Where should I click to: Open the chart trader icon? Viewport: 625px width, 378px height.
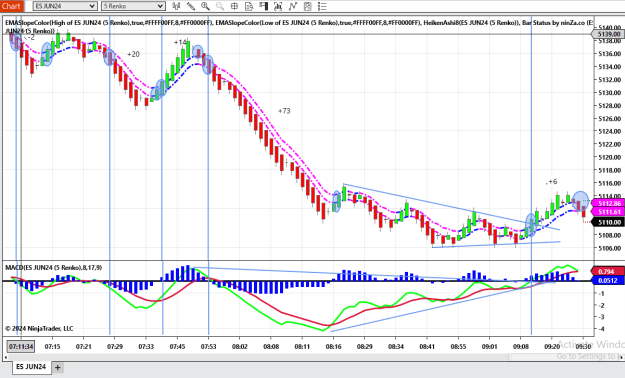[x=263, y=6]
